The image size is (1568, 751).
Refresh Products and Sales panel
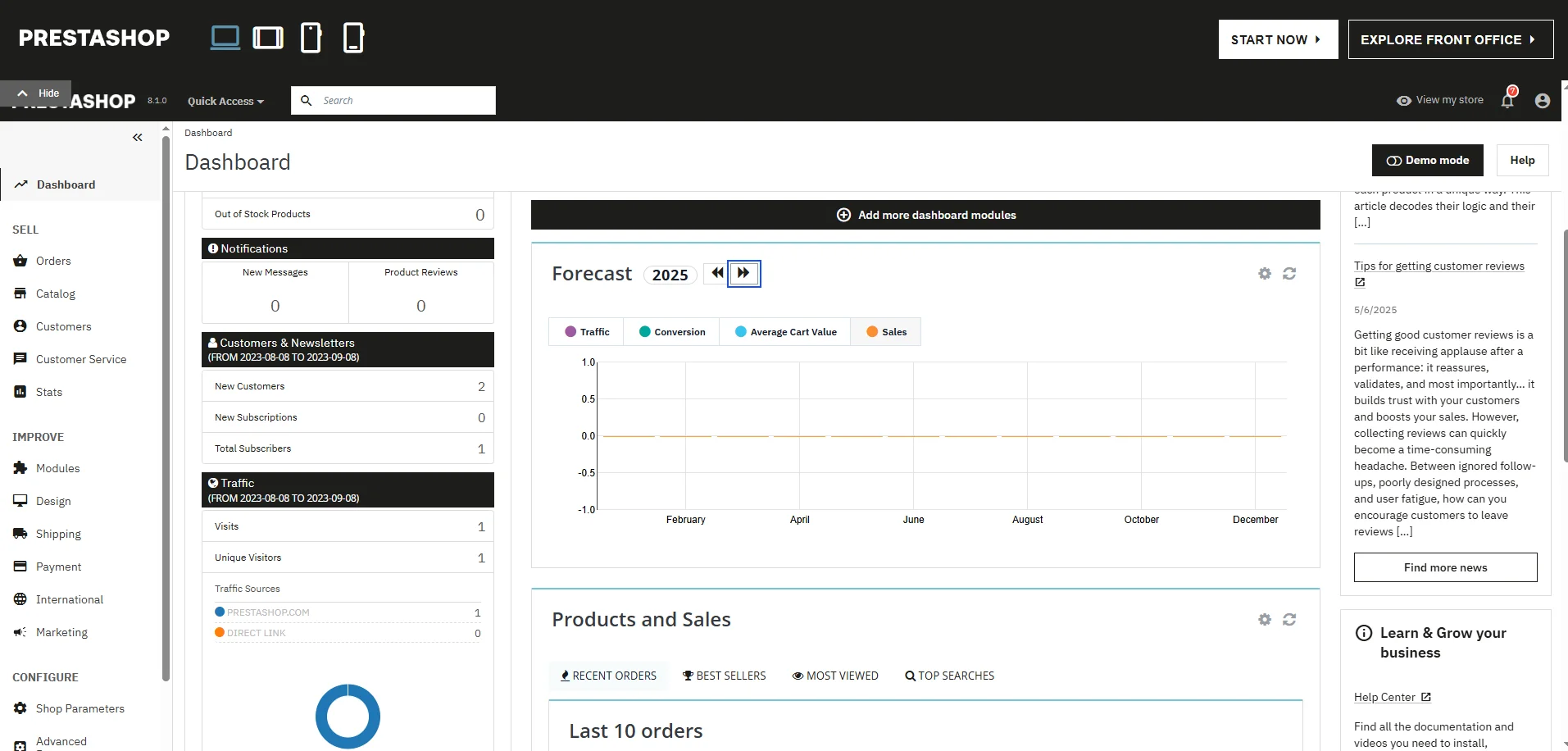click(x=1289, y=620)
